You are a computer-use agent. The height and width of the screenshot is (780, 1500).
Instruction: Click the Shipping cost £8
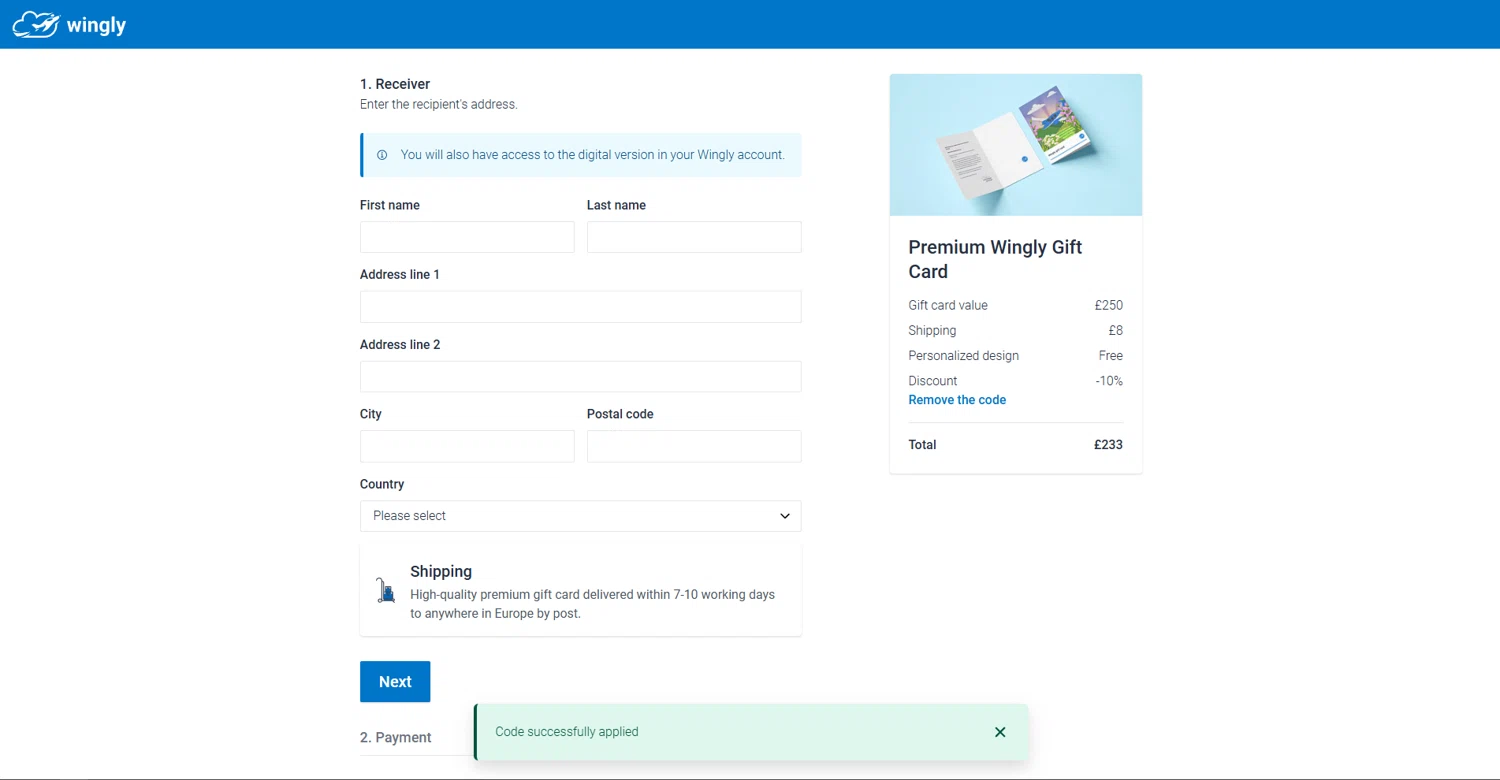pos(1116,330)
